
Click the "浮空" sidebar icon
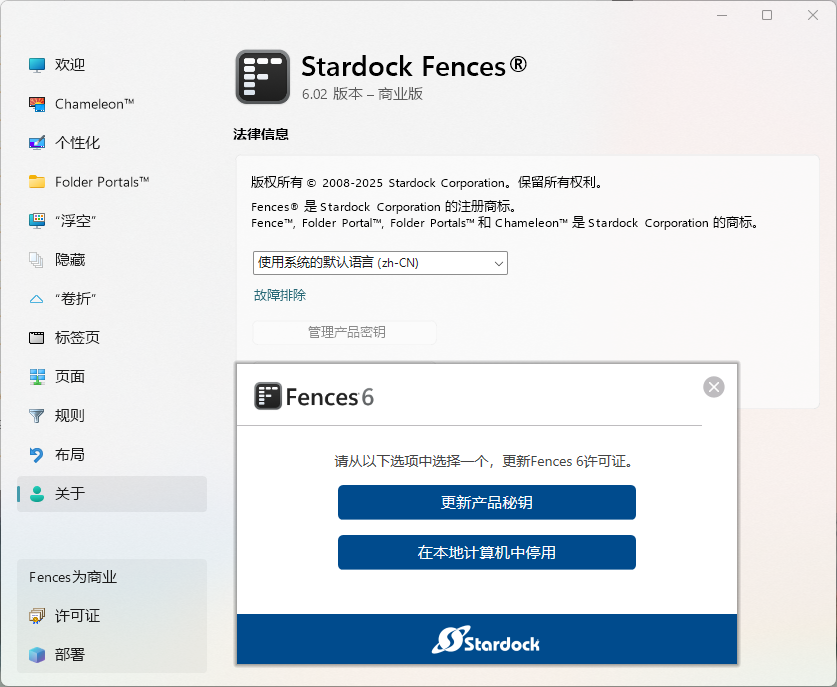37,221
